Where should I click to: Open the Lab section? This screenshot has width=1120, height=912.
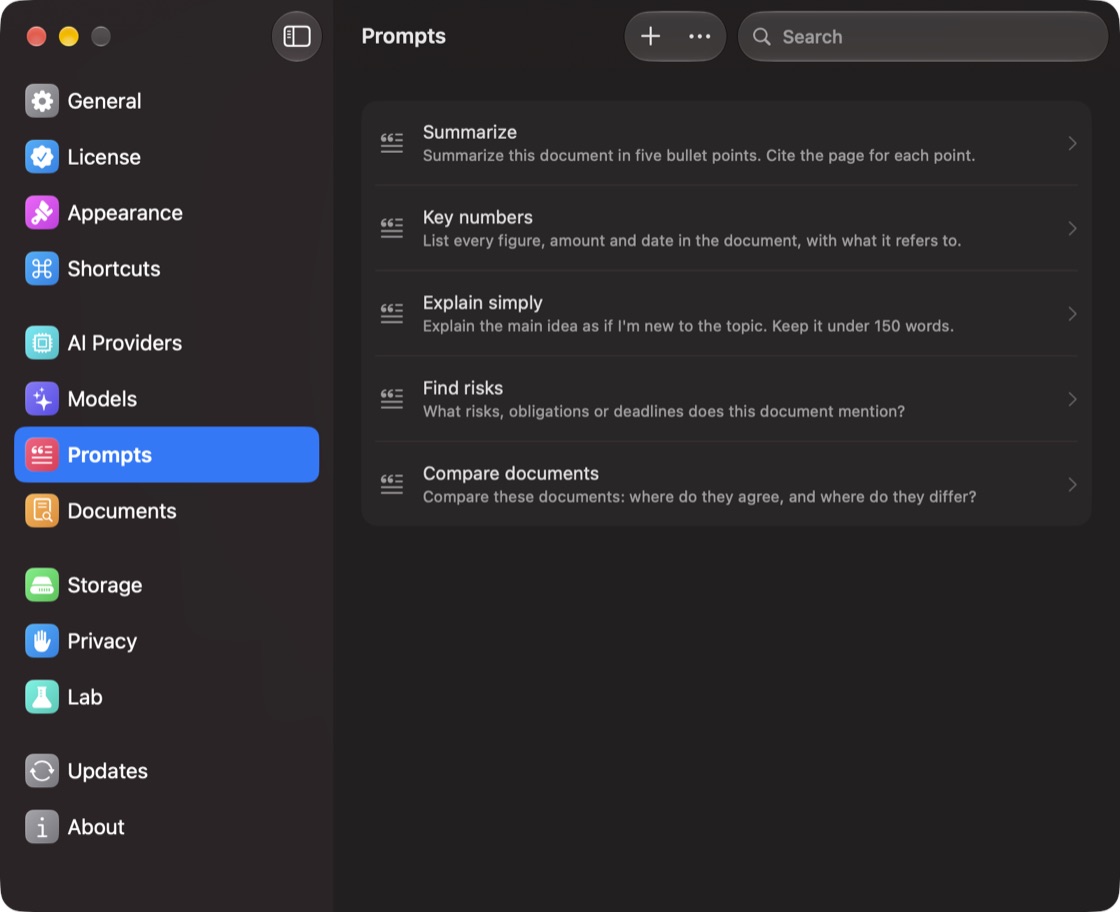click(x=166, y=697)
